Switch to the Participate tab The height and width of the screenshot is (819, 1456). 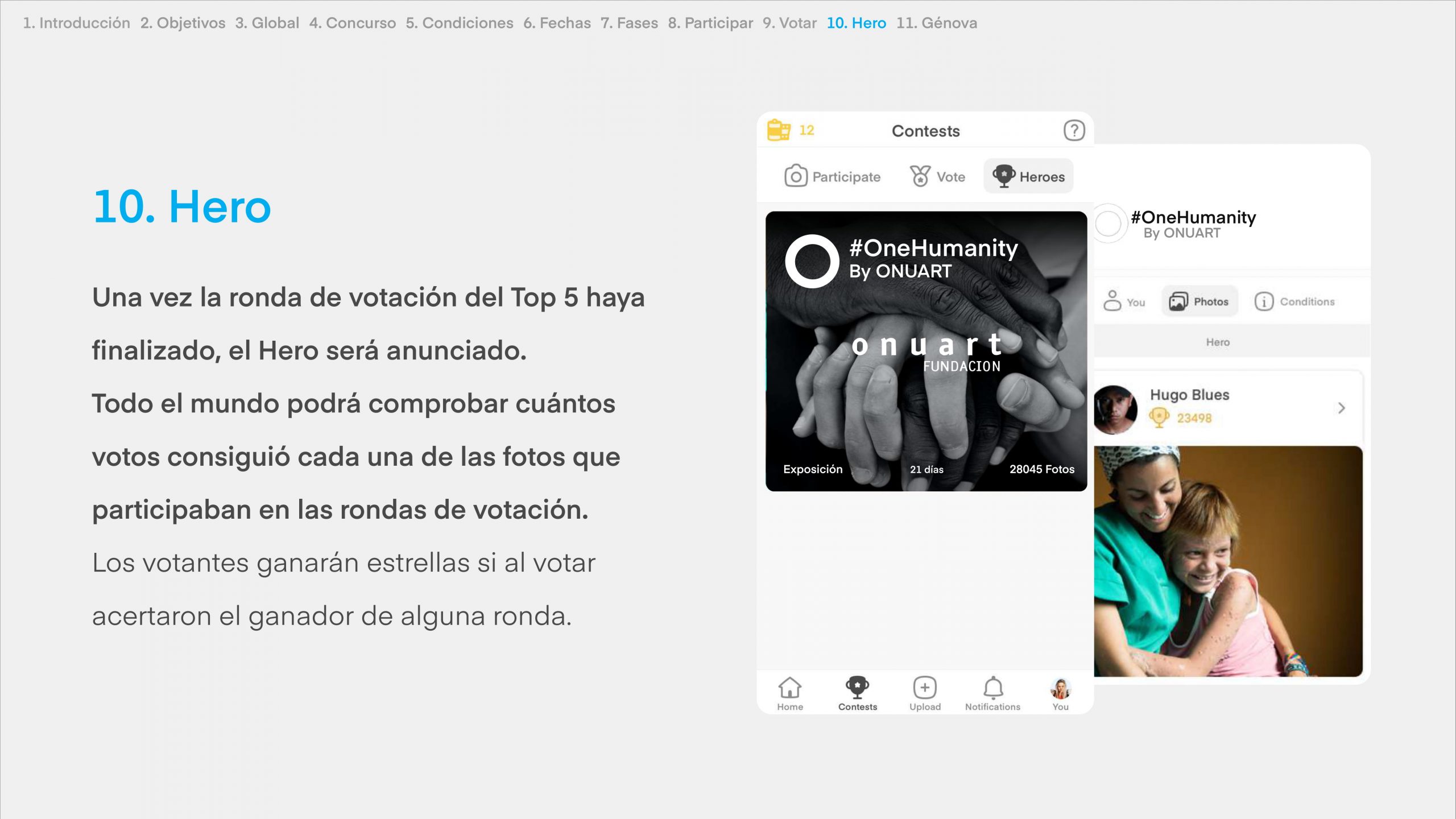833,176
